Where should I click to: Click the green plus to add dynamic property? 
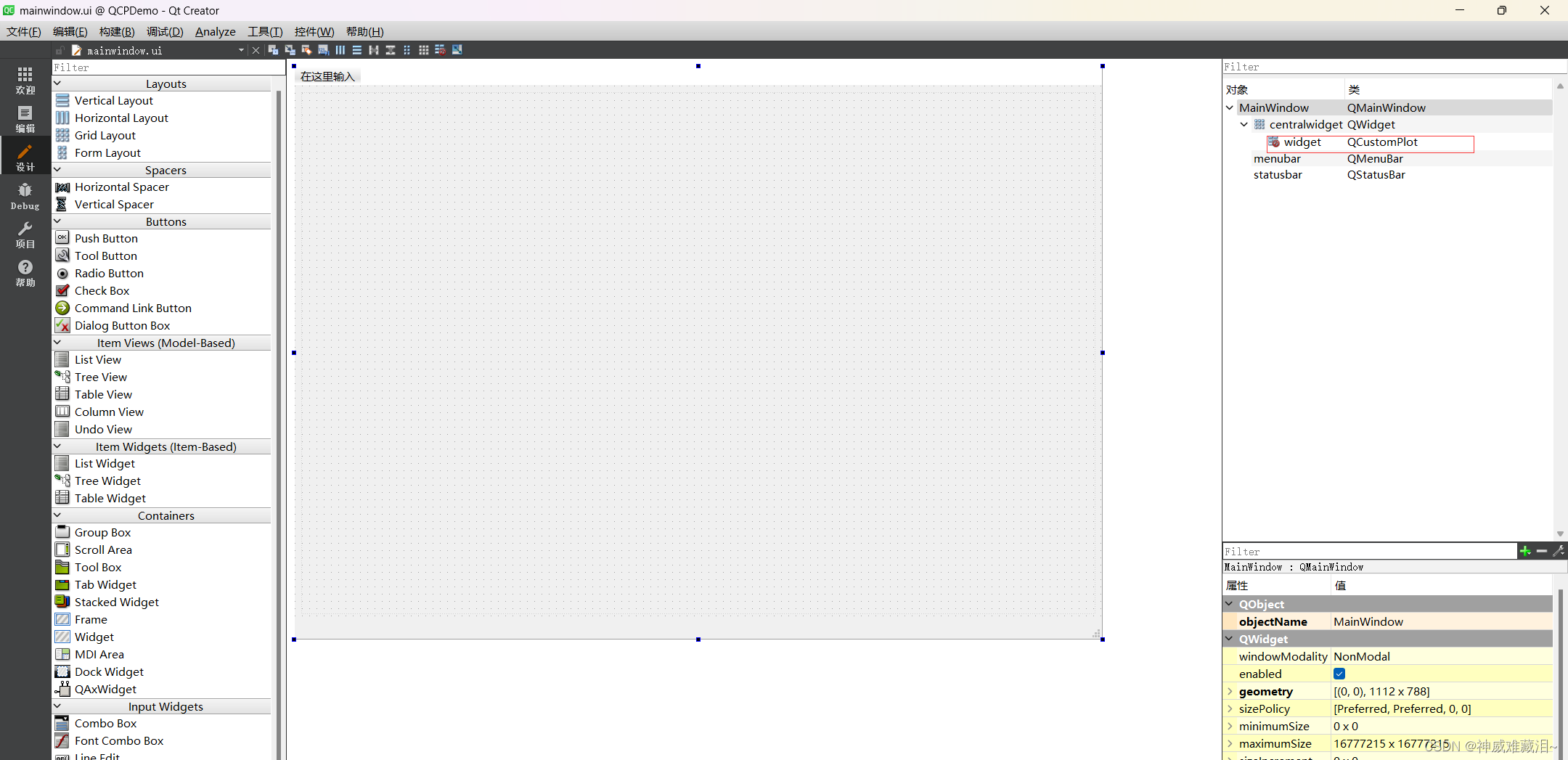[1525, 551]
